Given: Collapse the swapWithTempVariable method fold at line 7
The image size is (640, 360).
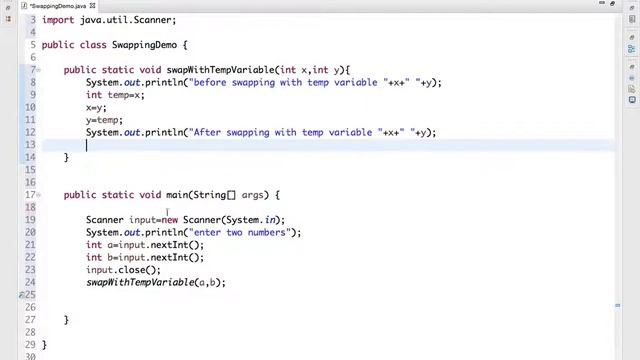Looking at the screenshot, I should coord(39,70).
